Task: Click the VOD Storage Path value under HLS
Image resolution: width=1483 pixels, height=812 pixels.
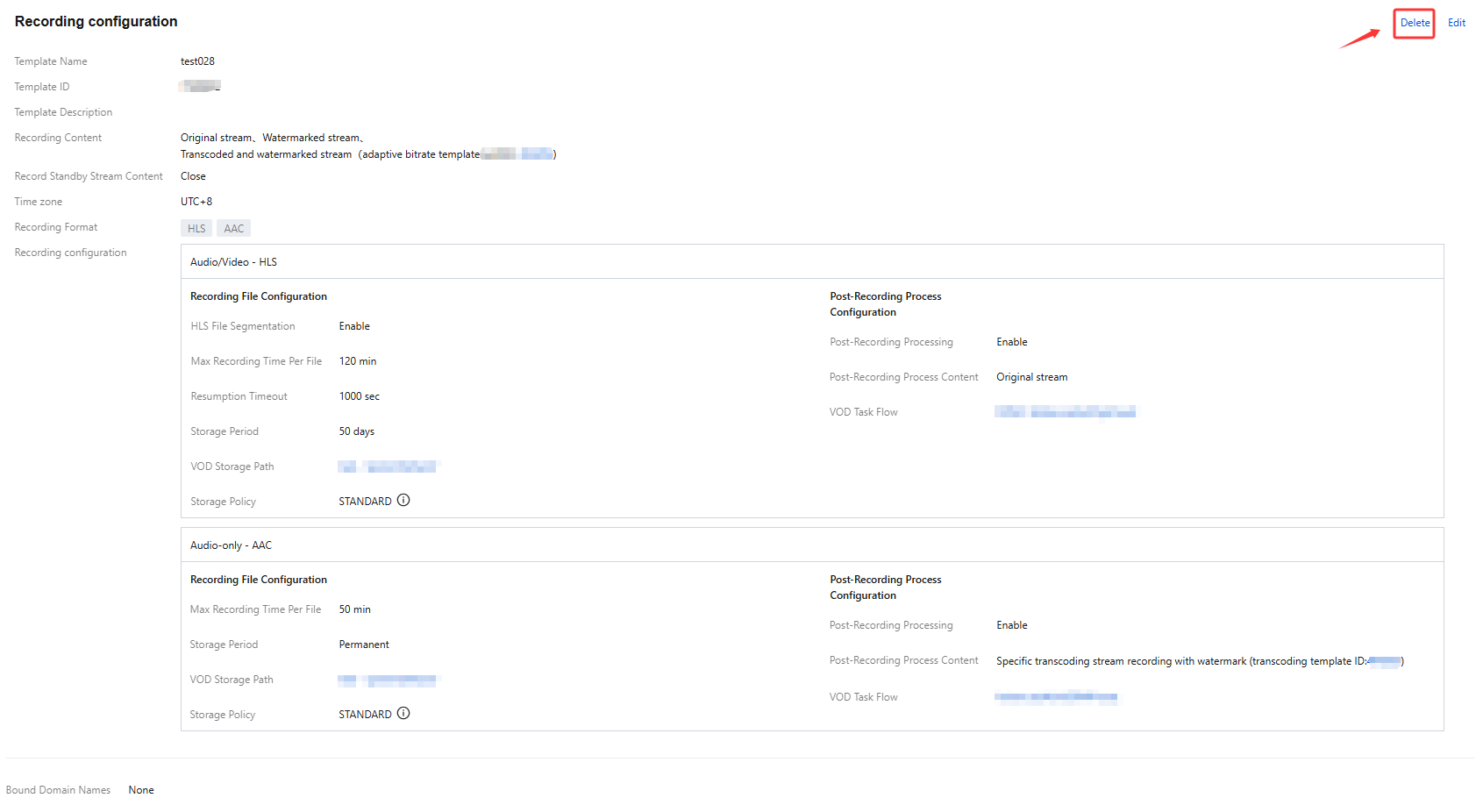Action: pyautogui.click(x=387, y=467)
